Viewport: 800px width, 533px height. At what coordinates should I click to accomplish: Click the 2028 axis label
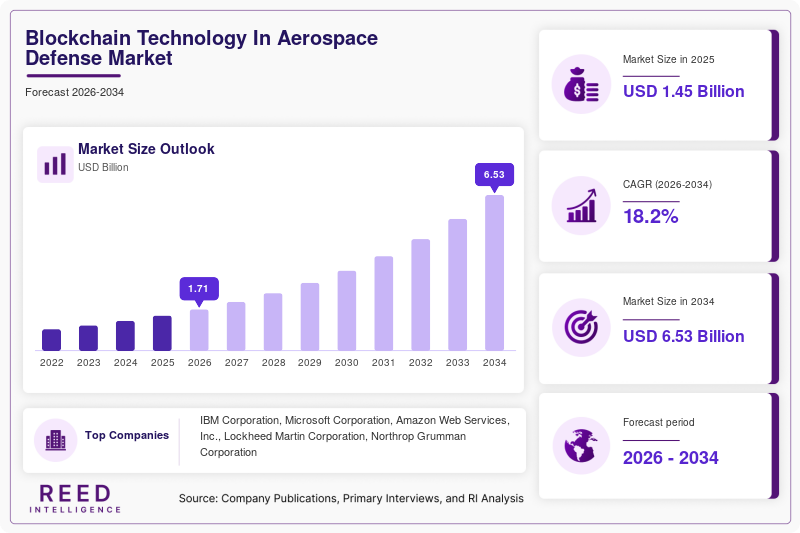pyautogui.click(x=273, y=363)
